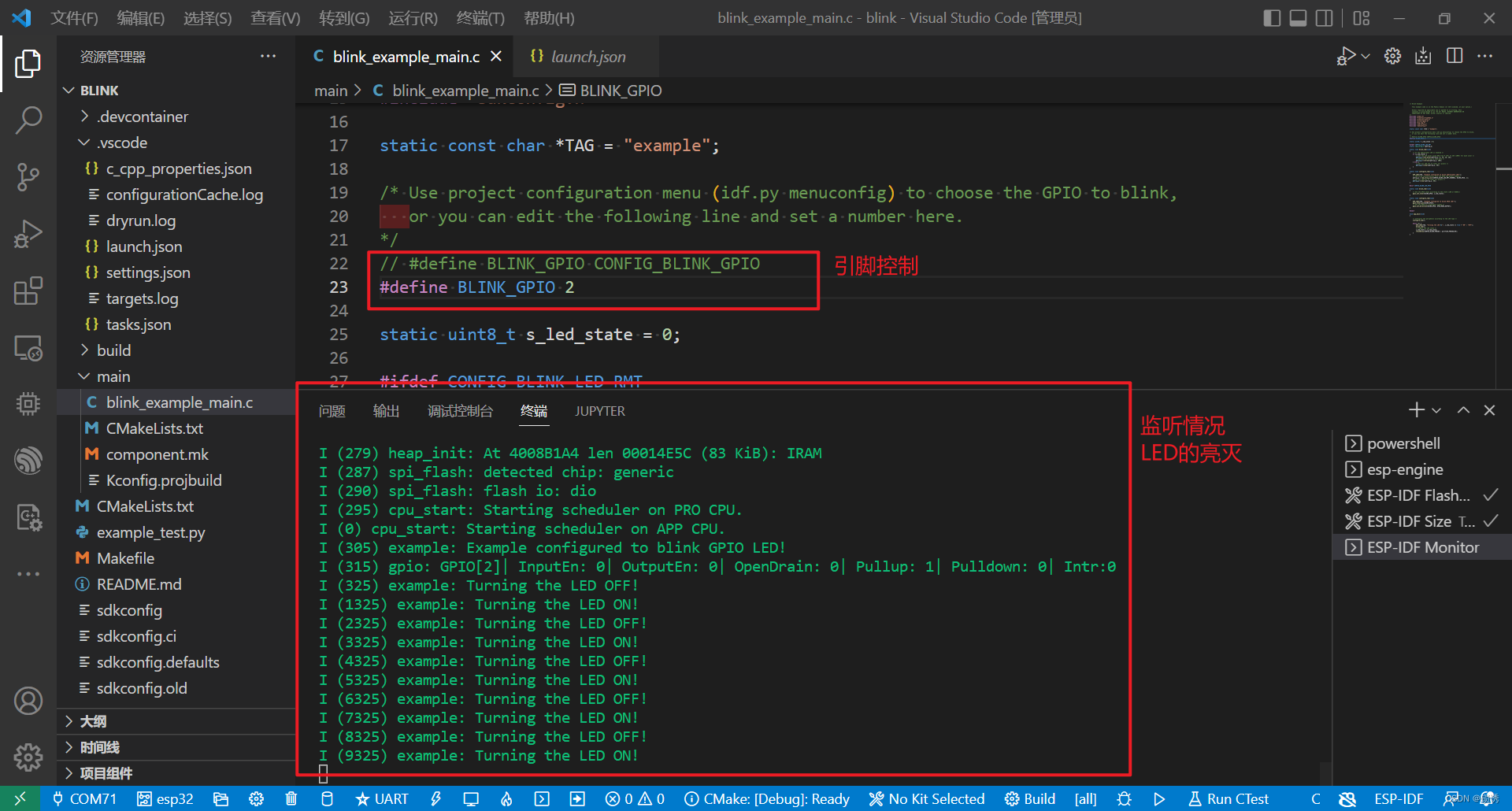Image resolution: width=1512 pixels, height=811 pixels.
Task: Switch to the 问题 panel tab
Action: point(332,411)
